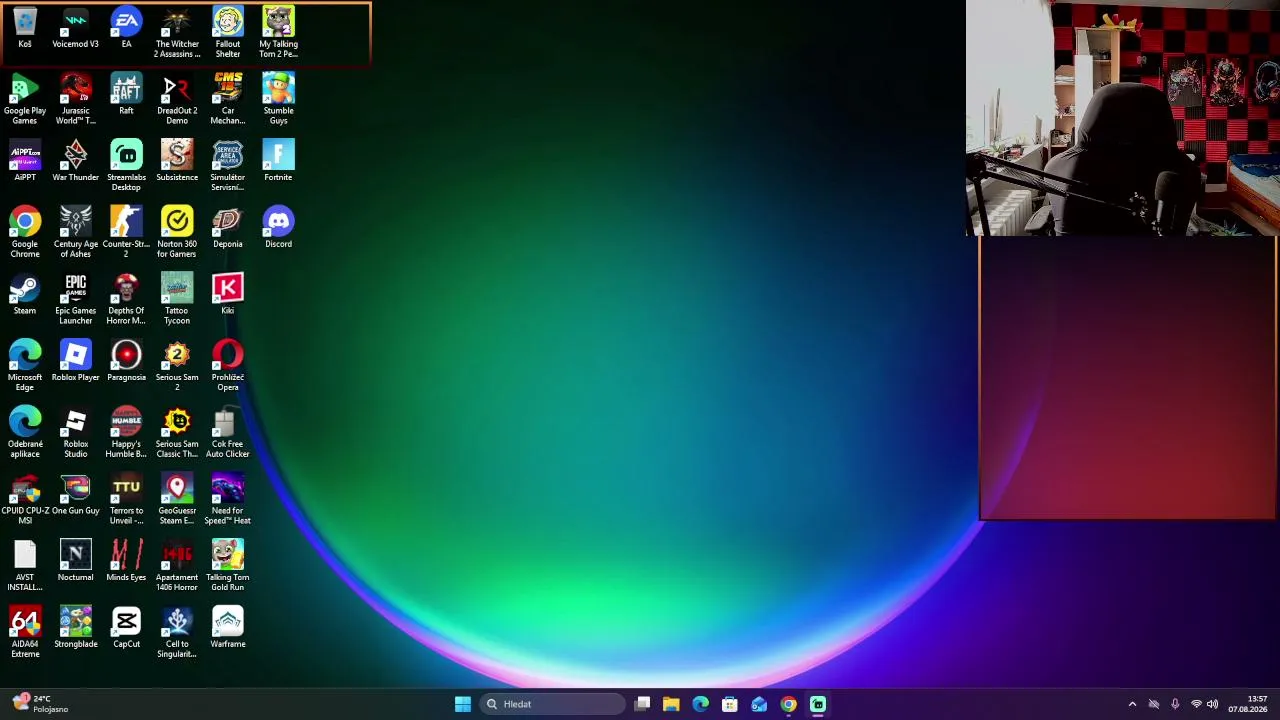Image resolution: width=1280 pixels, height=720 pixels.
Task: Open the Windows Start menu
Action: click(463, 704)
